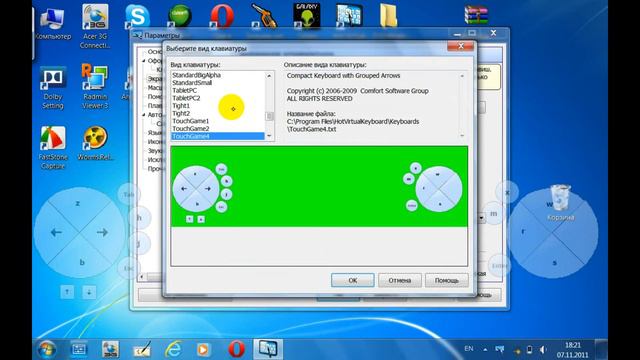Click the left scroll arrow in the Параметры tree
Screen dimensions: 640x360
point(142,277)
